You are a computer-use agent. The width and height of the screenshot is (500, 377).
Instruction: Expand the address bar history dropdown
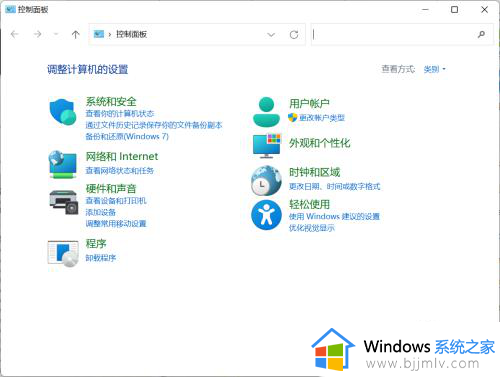click(x=271, y=34)
